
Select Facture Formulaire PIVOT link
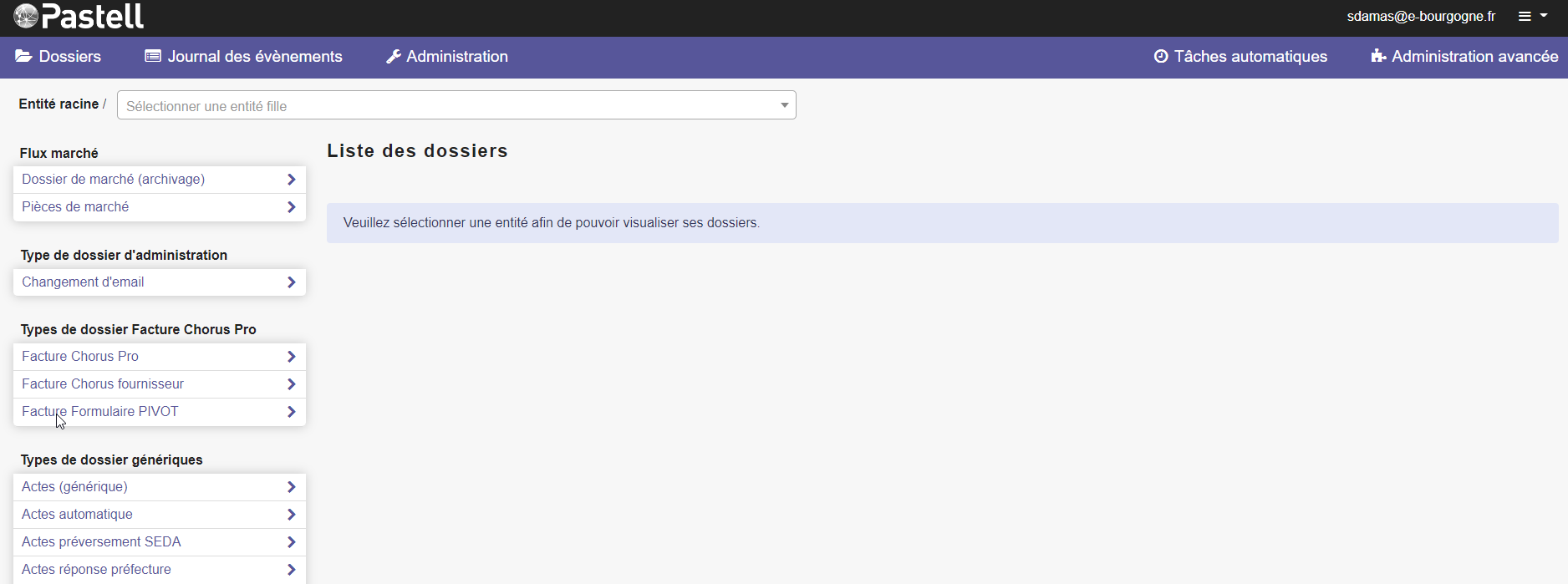99,412
